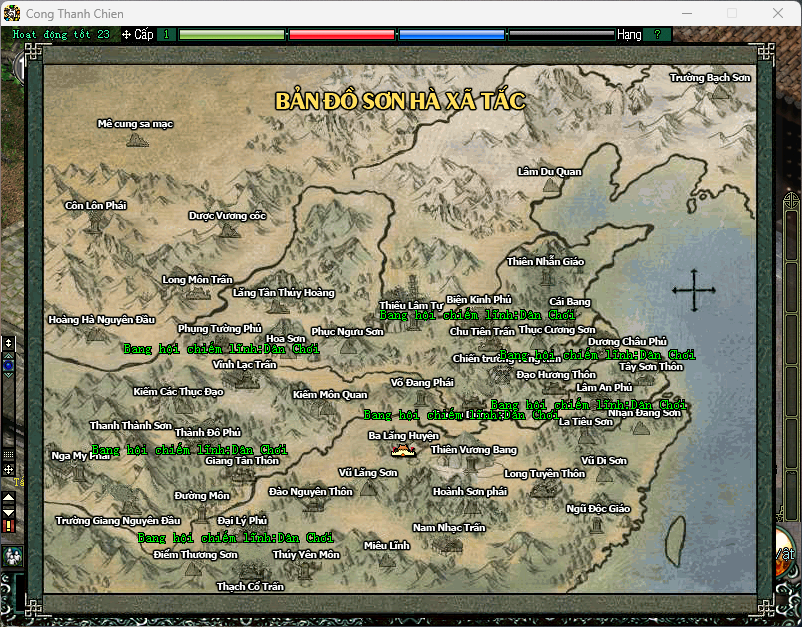Viewport: 802px width, 627px height.
Task: Click the Hạng rank label in status bar
Action: (x=629, y=34)
